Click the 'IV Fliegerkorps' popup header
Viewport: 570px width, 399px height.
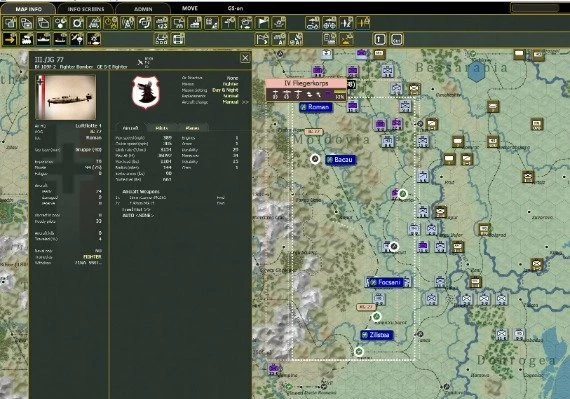(x=306, y=83)
